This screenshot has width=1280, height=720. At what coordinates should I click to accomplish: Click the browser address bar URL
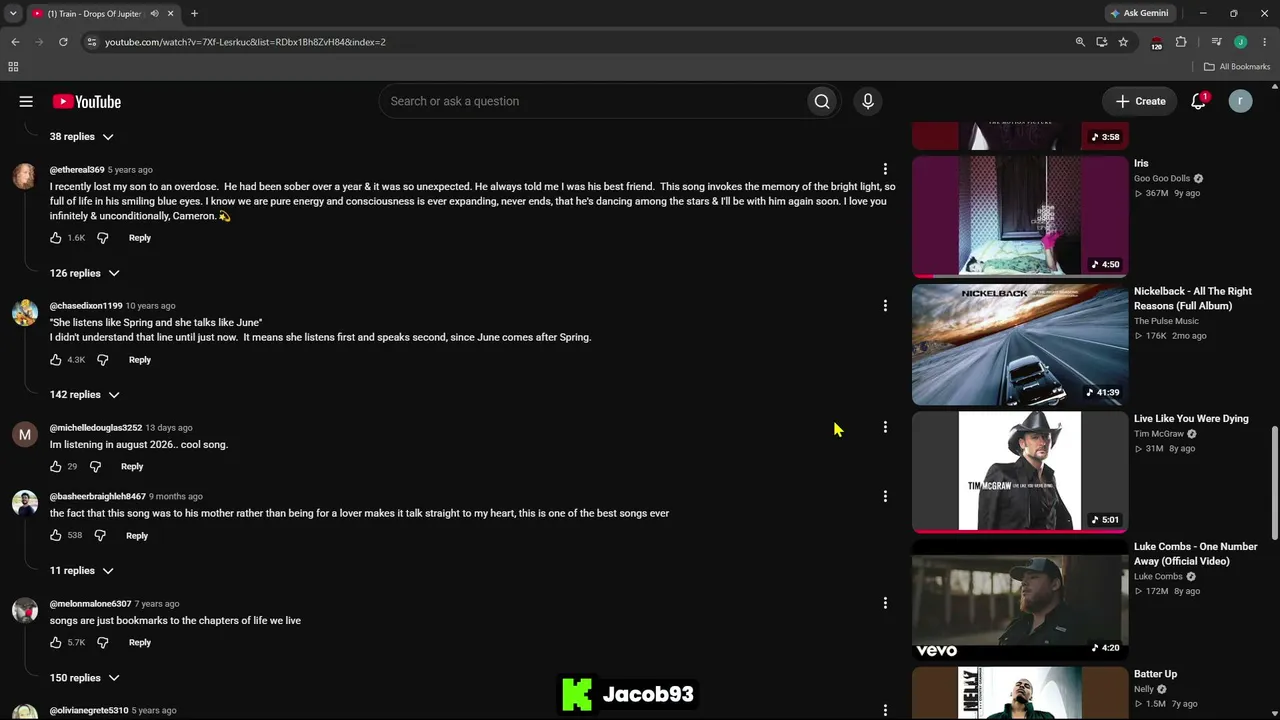[x=245, y=42]
